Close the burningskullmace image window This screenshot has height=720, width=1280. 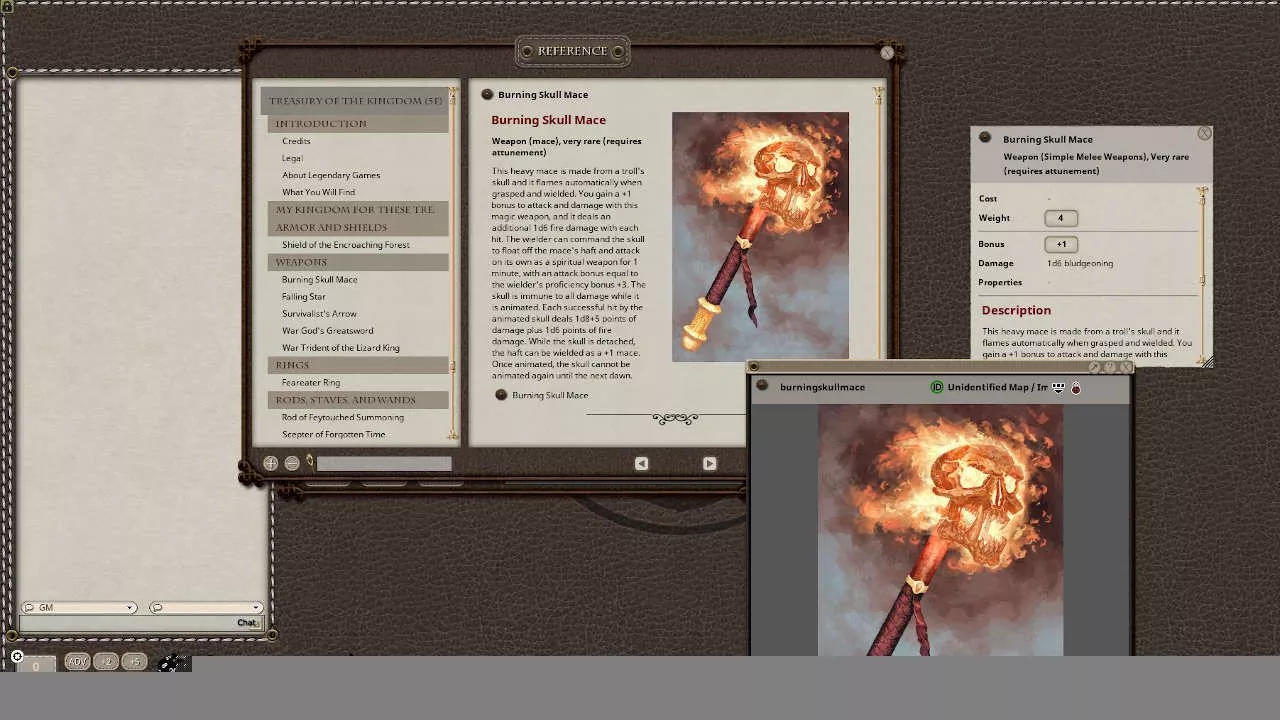point(1125,367)
